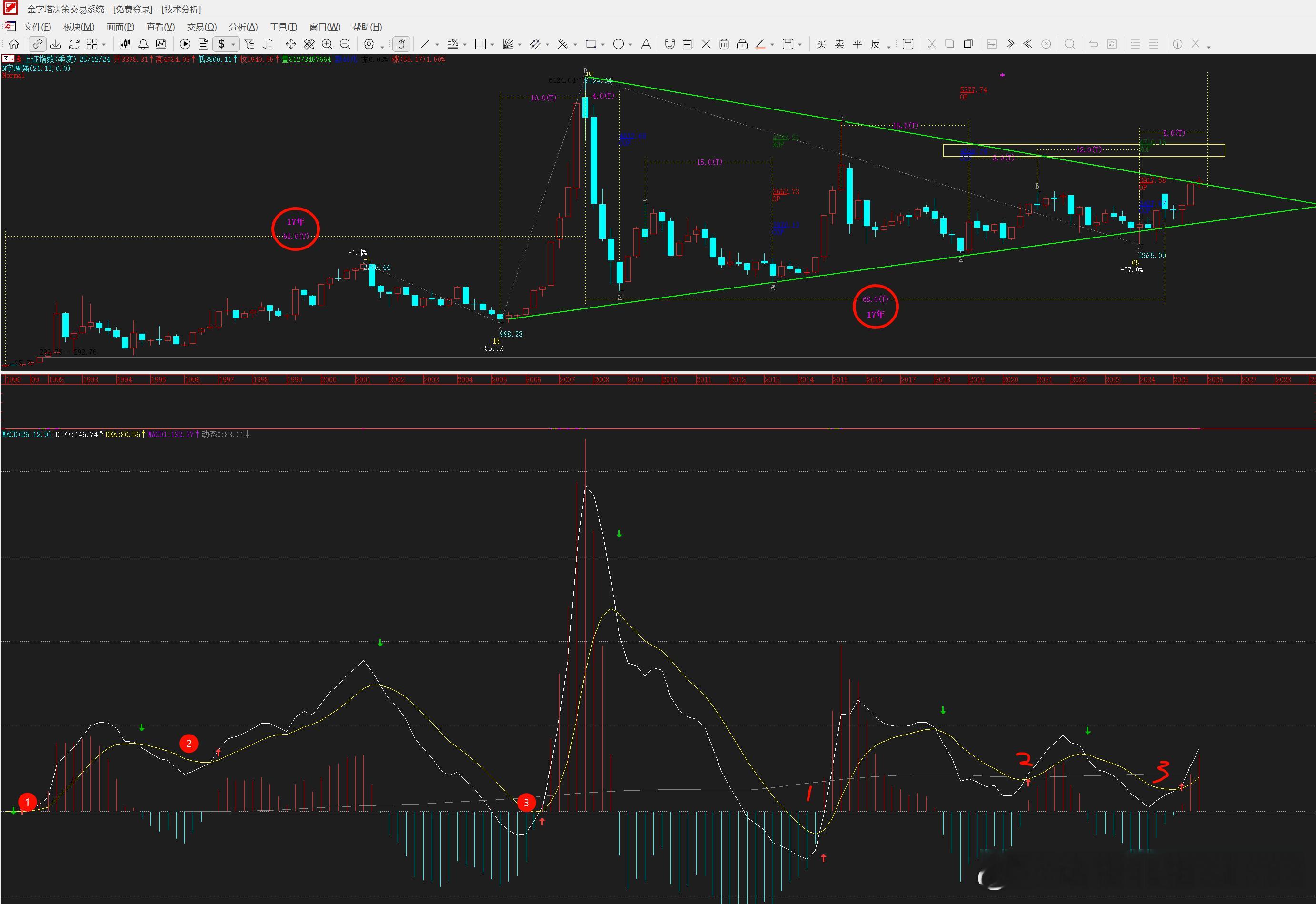Click the refresh data icon
The width and height of the screenshot is (1316, 904).
click(74, 44)
